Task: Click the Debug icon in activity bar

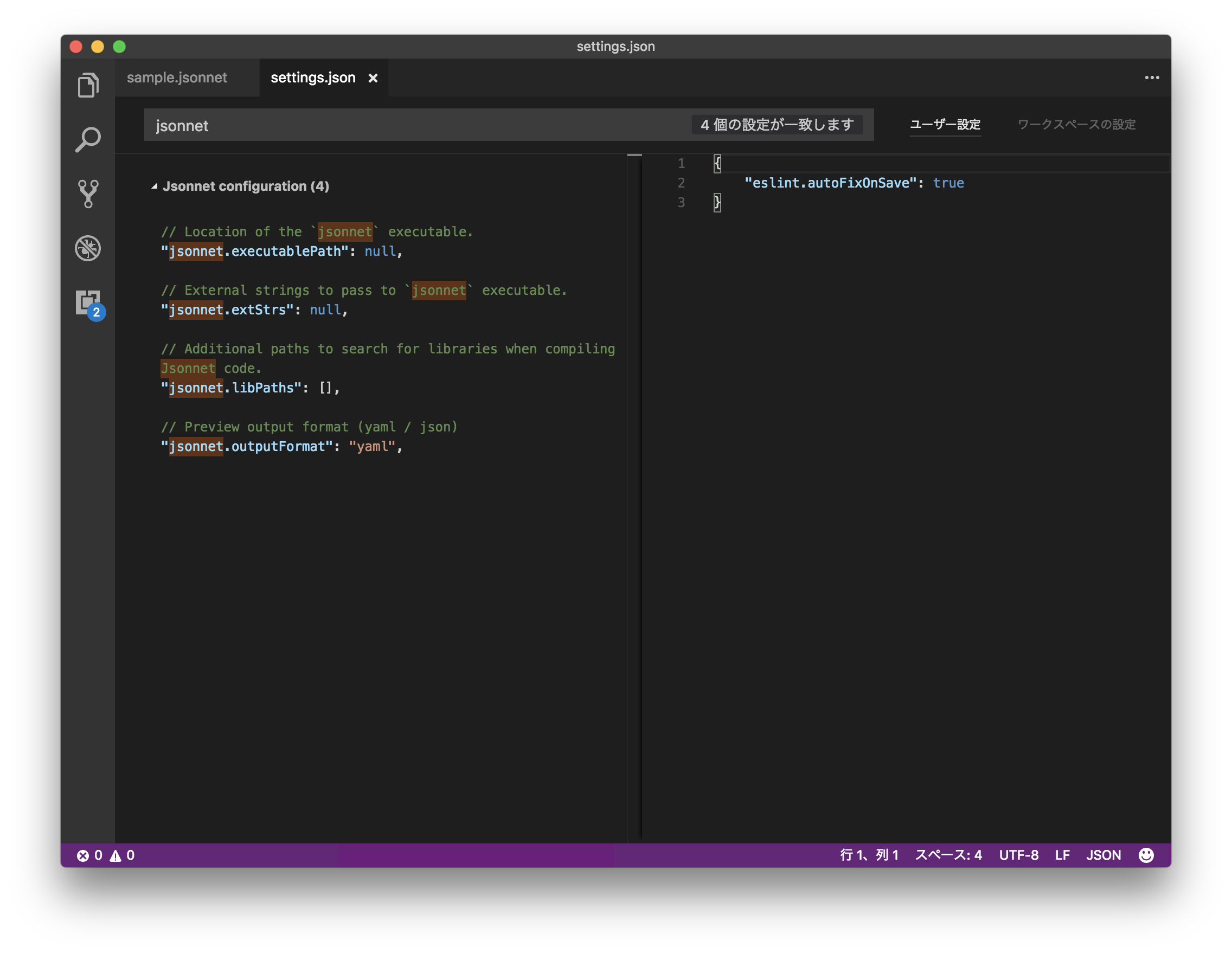Action: click(x=87, y=247)
